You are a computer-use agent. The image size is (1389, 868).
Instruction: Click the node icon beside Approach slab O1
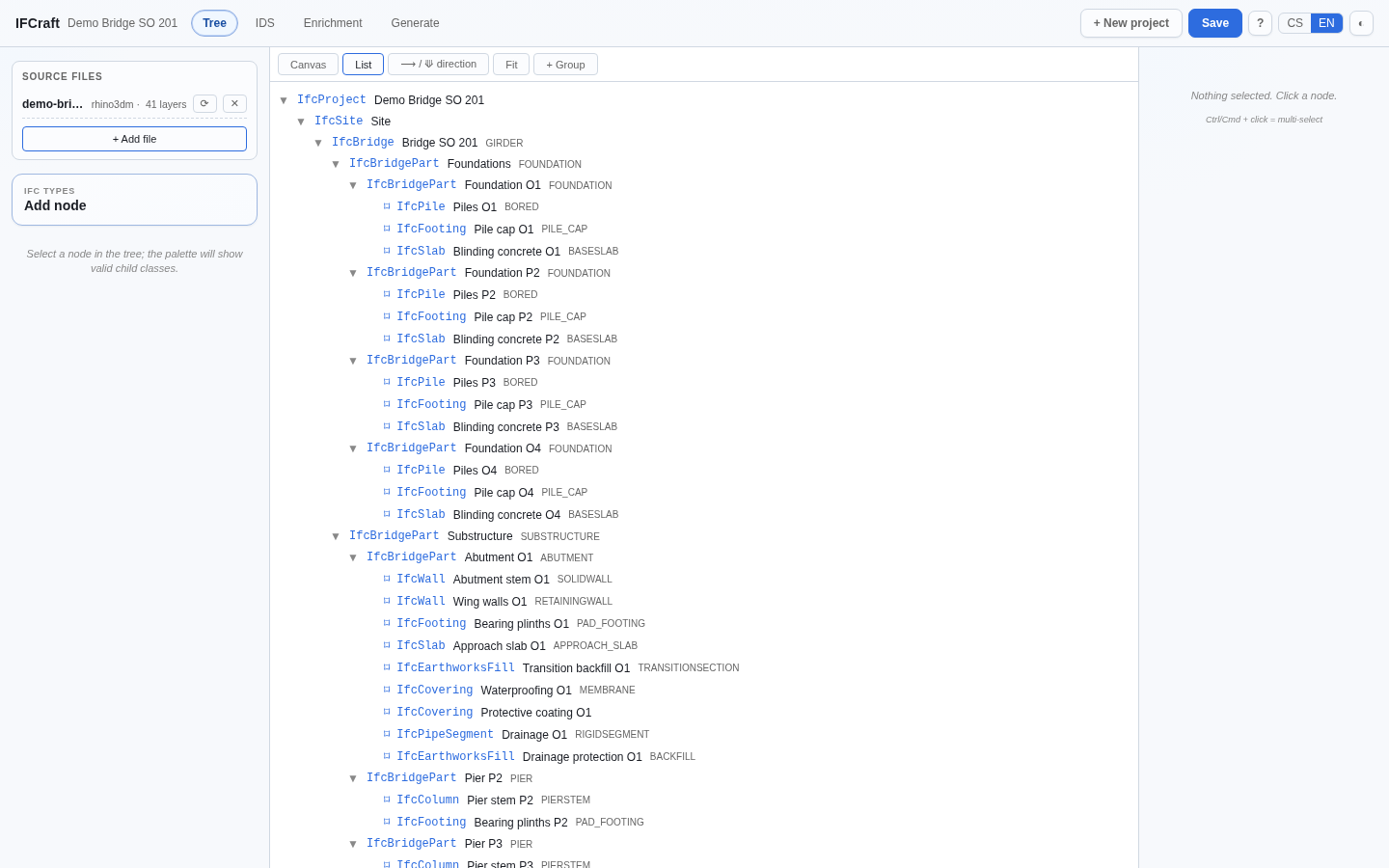pyautogui.click(x=387, y=645)
